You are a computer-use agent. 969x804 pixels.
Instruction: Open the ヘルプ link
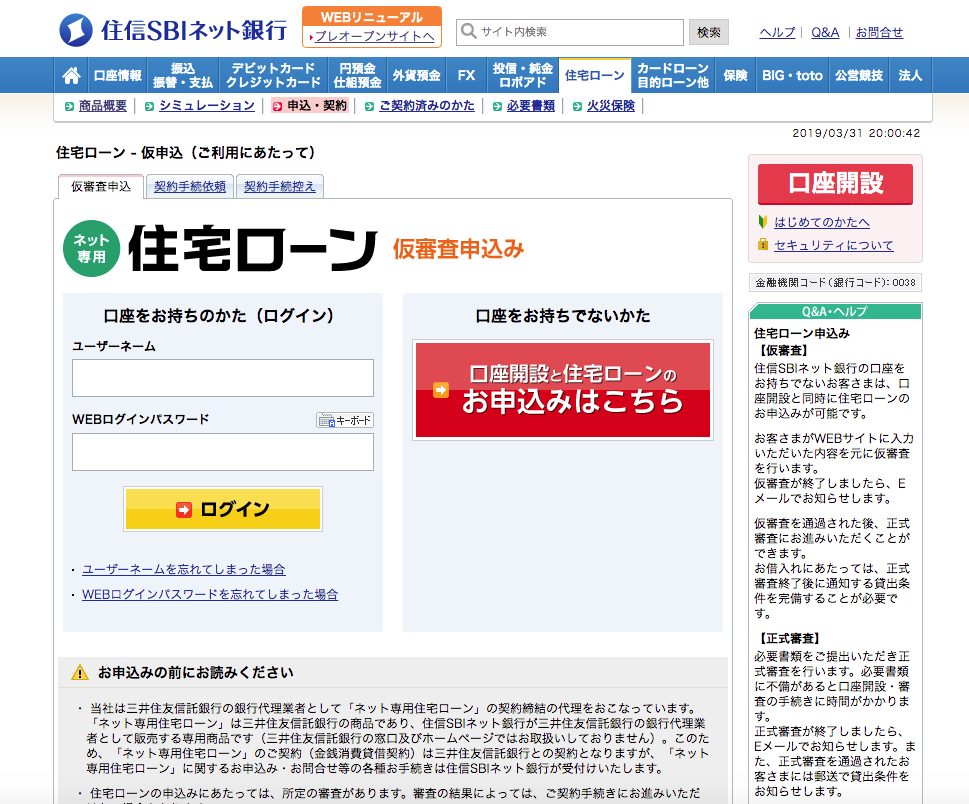[777, 32]
